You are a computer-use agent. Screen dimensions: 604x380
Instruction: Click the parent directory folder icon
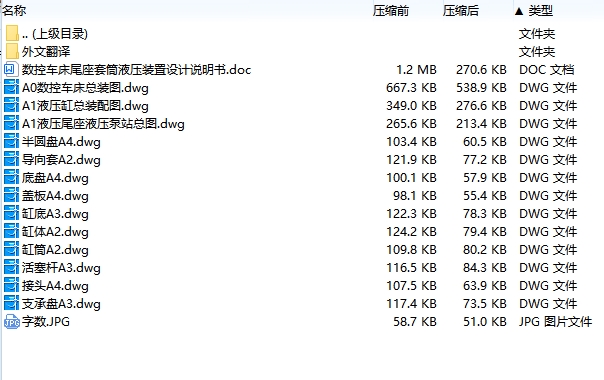[12, 34]
